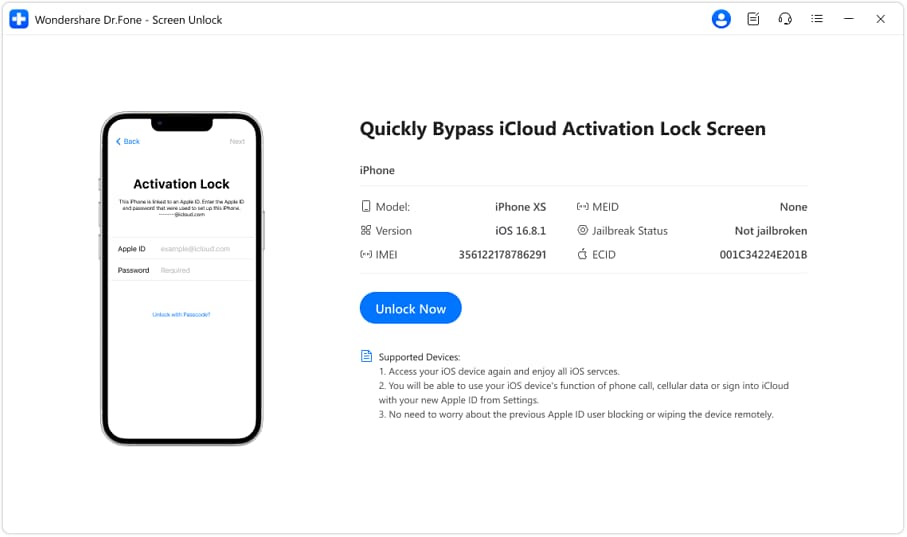Tap Back on the phone preview

128,142
